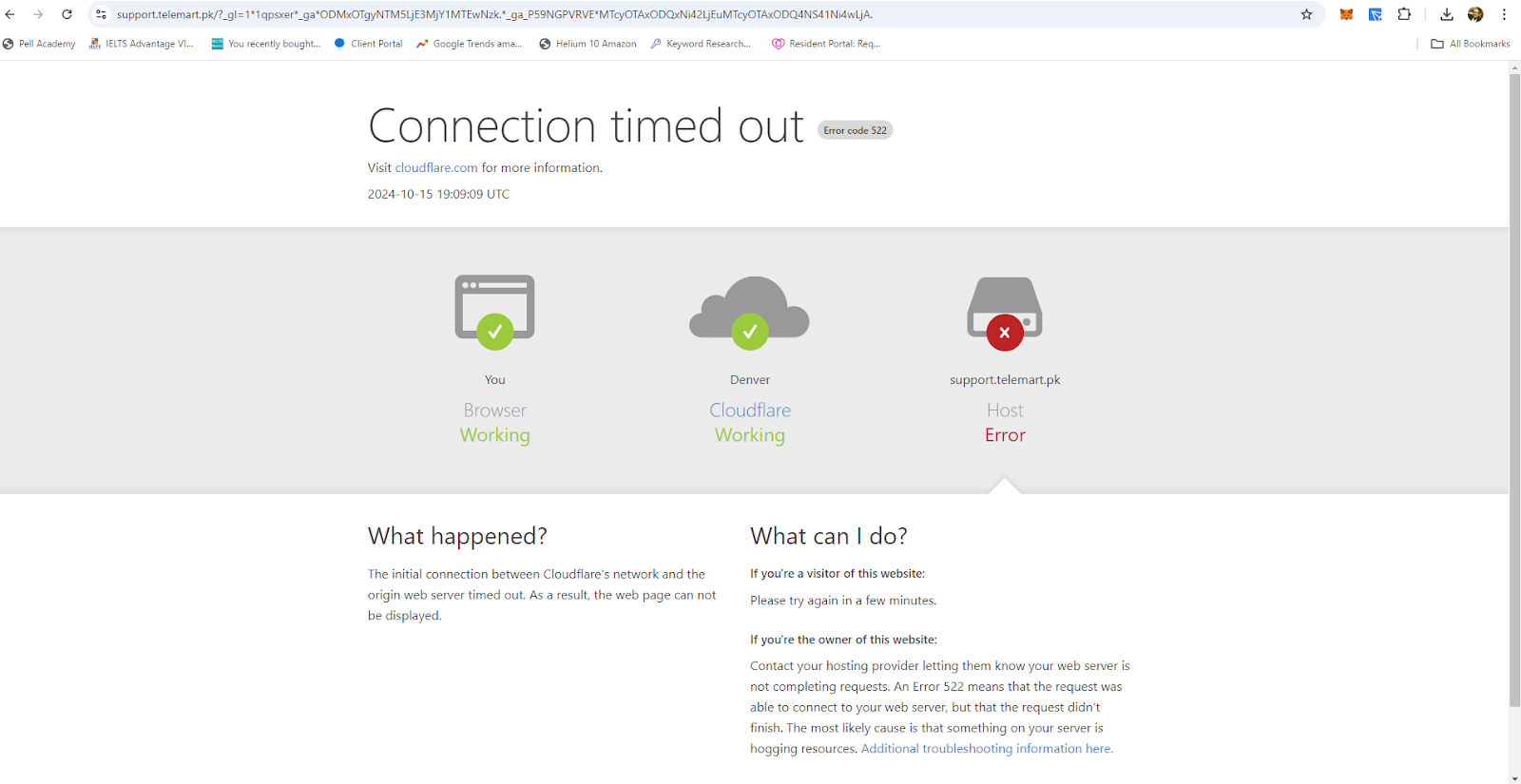Click the Denver location label
1521x784 pixels.
pyautogui.click(x=750, y=380)
